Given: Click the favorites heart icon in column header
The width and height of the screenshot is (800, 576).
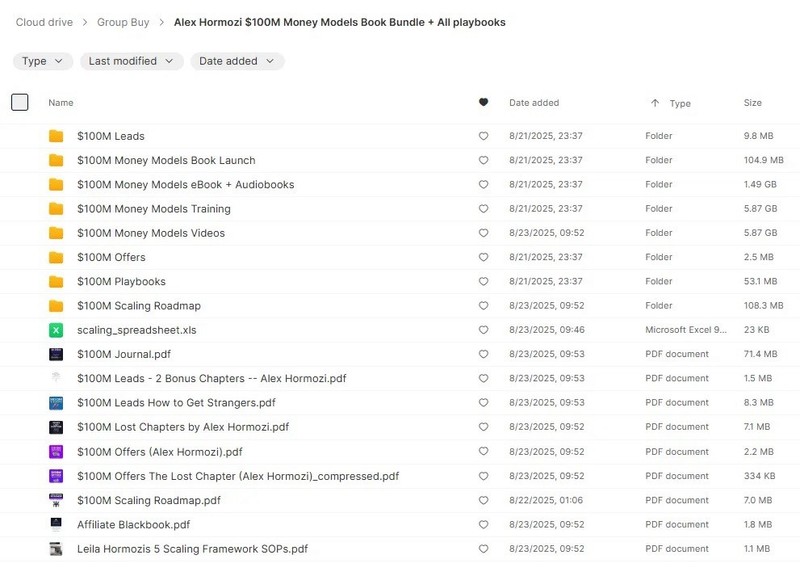Looking at the screenshot, I should pyautogui.click(x=483, y=102).
